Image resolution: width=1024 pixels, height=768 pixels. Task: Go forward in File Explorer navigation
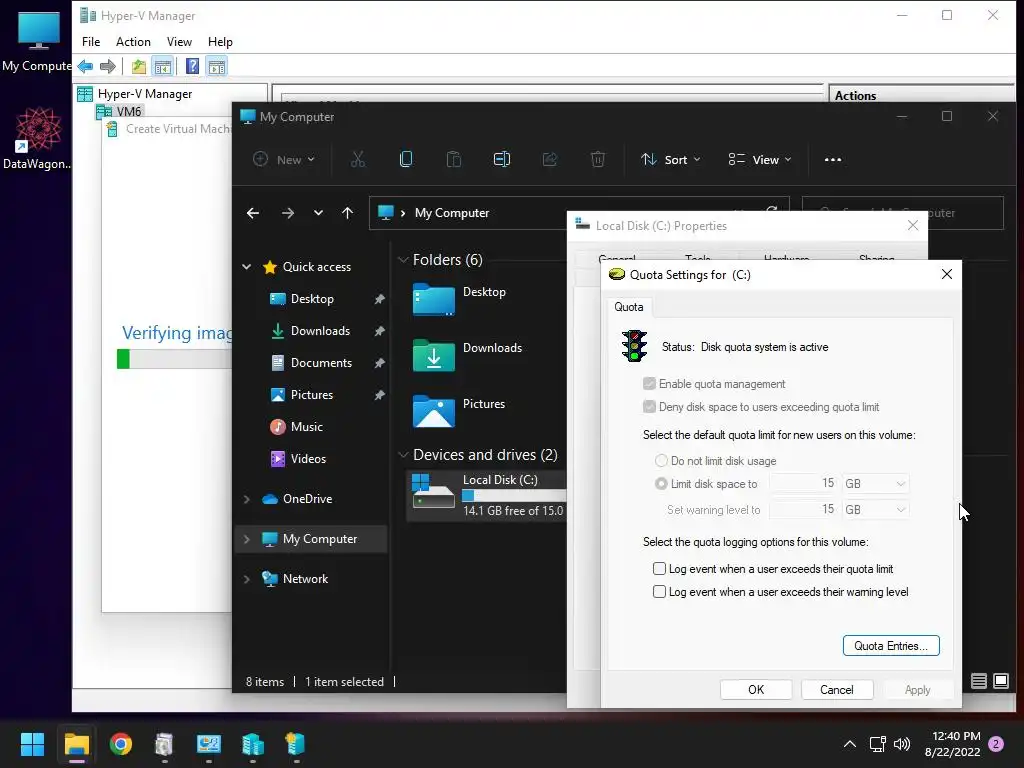coord(287,213)
